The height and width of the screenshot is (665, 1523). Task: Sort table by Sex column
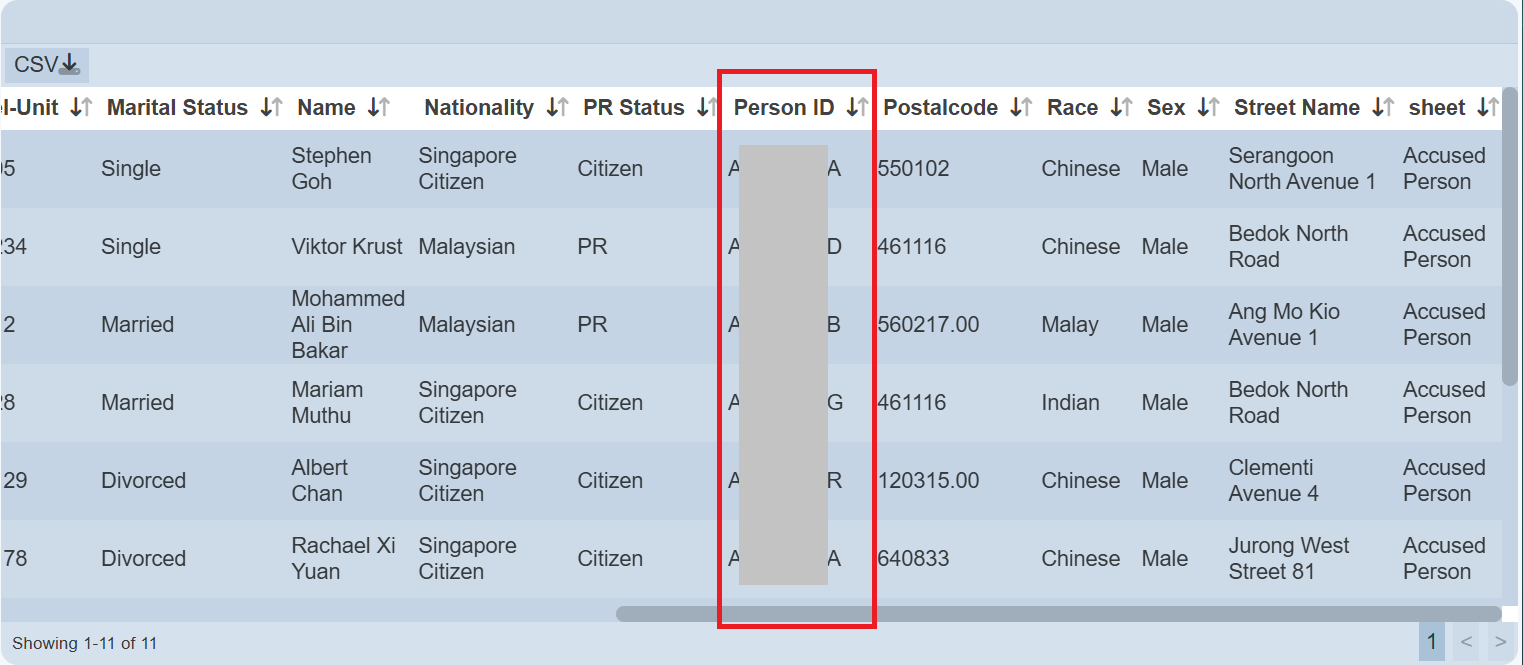(1208, 108)
